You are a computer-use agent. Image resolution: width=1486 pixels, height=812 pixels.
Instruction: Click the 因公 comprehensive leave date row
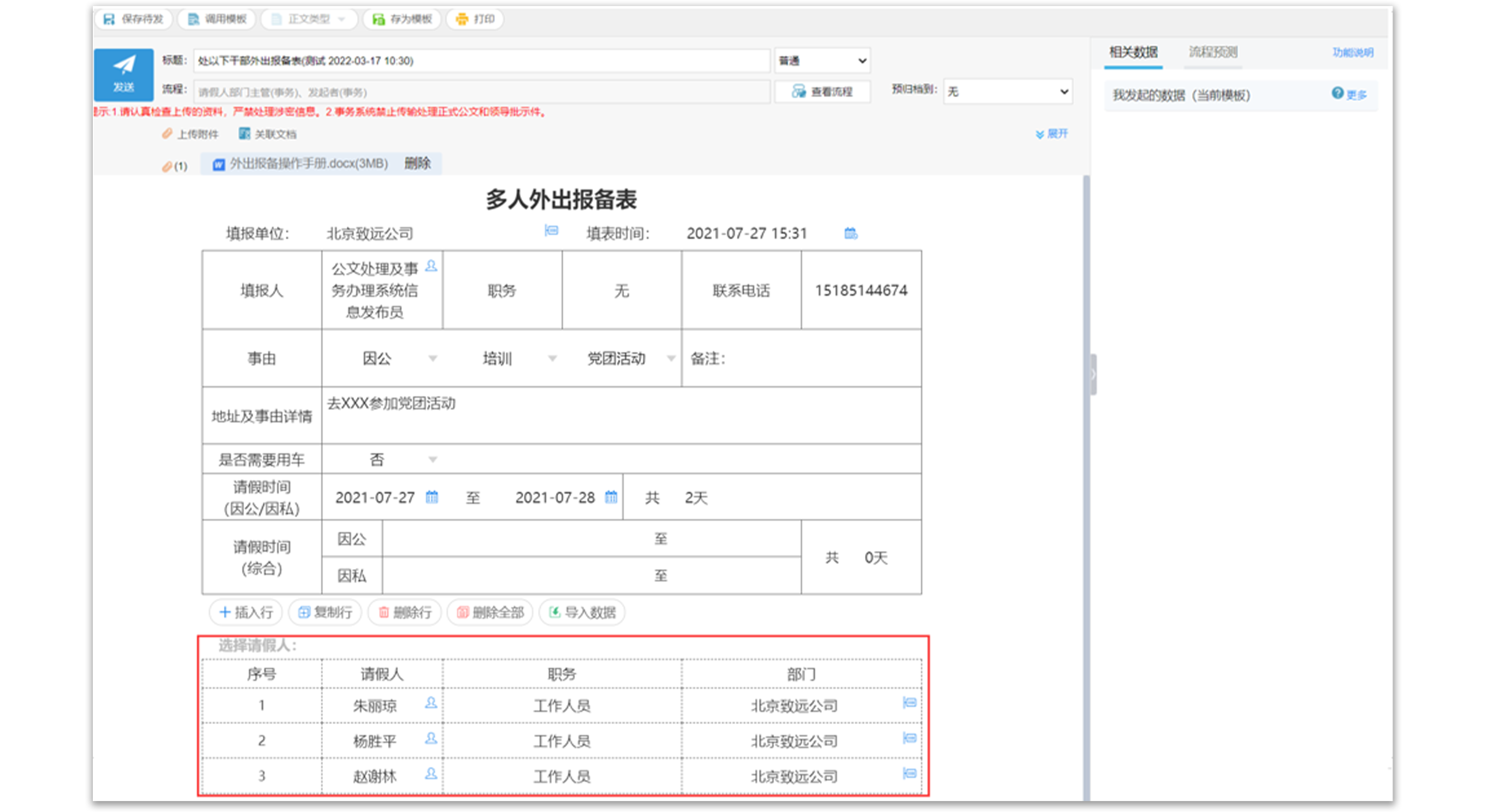591,538
